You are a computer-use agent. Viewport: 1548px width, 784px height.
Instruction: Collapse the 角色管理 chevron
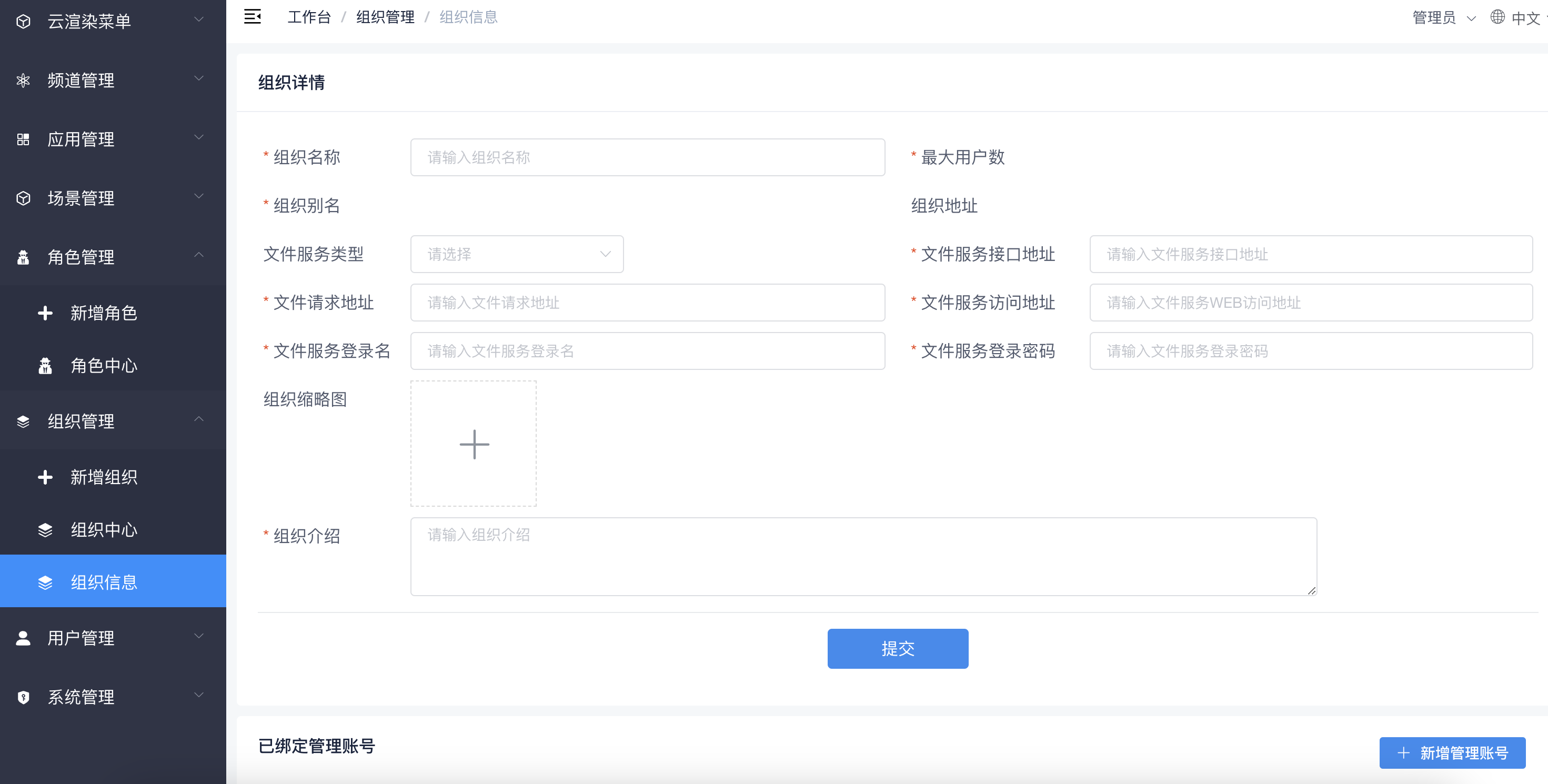coord(199,255)
